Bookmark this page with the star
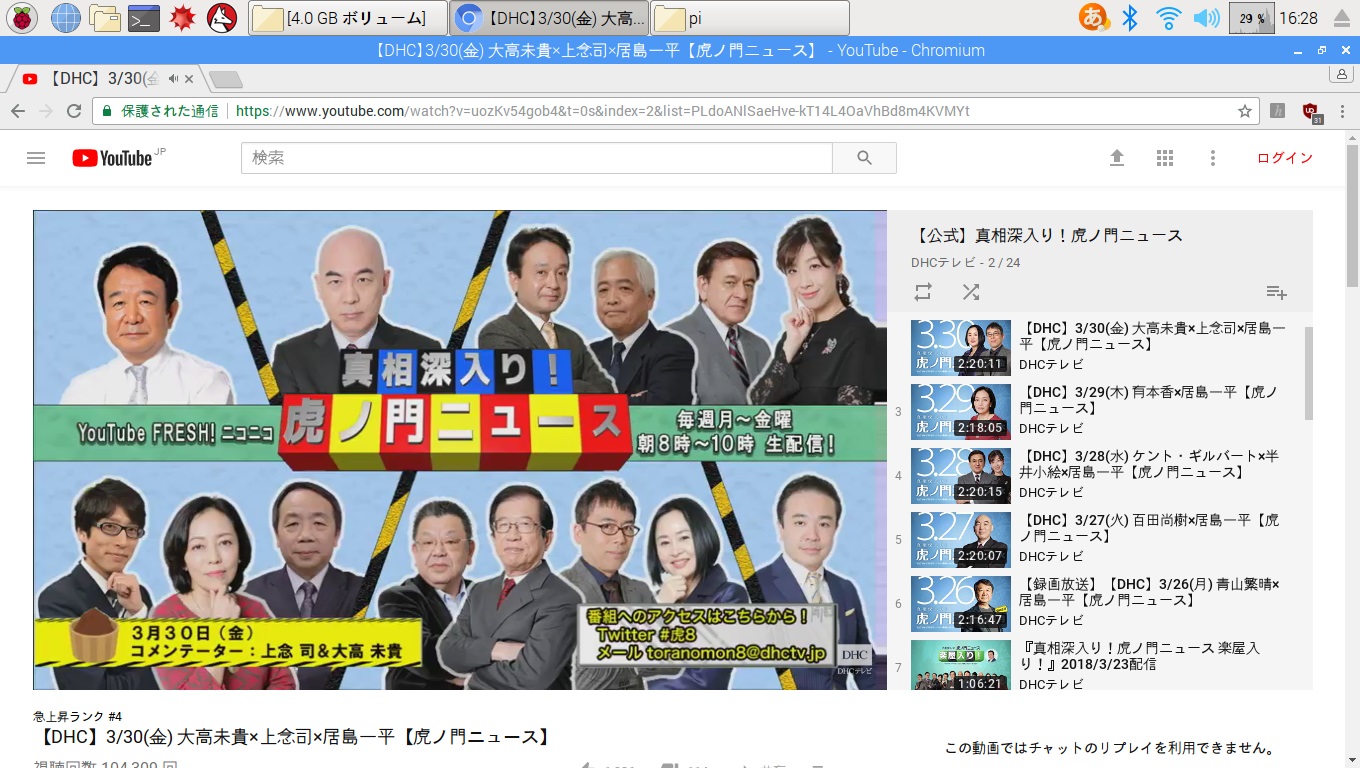This screenshot has height=768, width=1360. click(1244, 111)
